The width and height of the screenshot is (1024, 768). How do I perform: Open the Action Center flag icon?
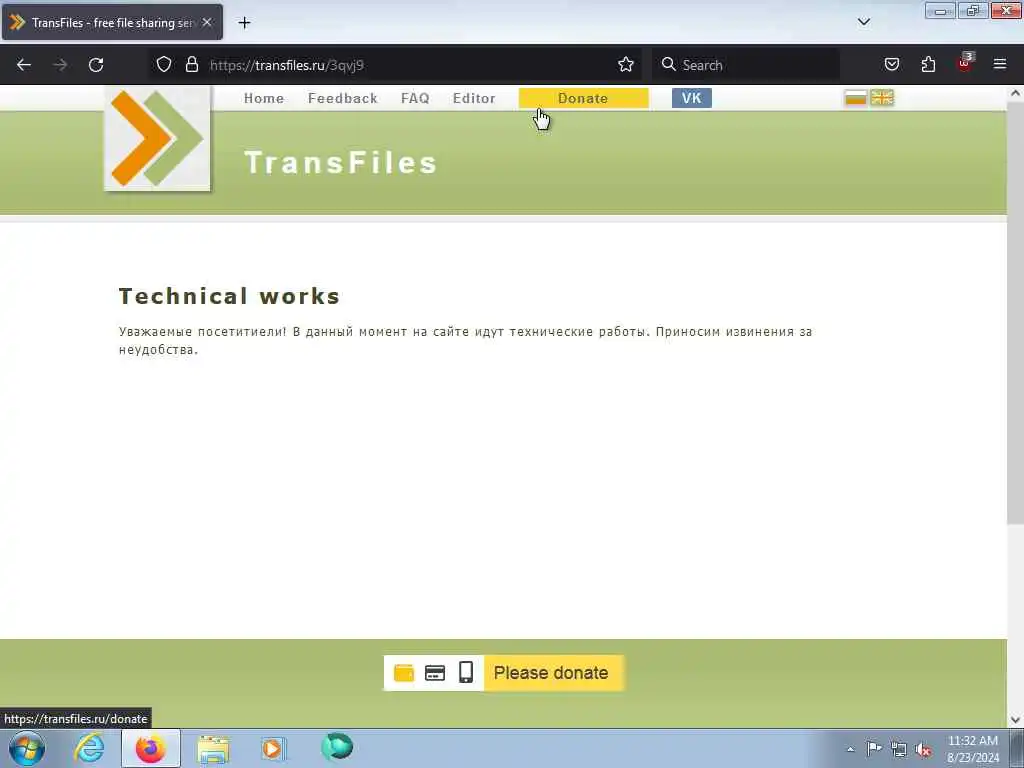pyautogui.click(x=874, y=749)
